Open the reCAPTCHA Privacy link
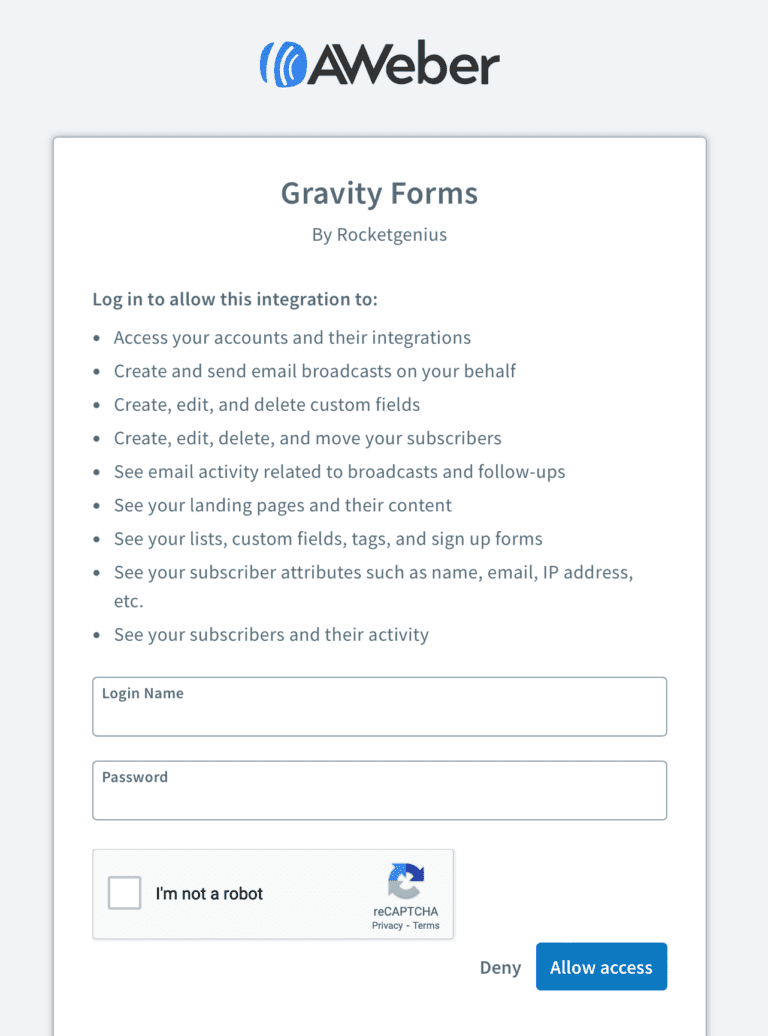Image resolution: width=768 pixels, height=1036 pixels. (388, 925)
